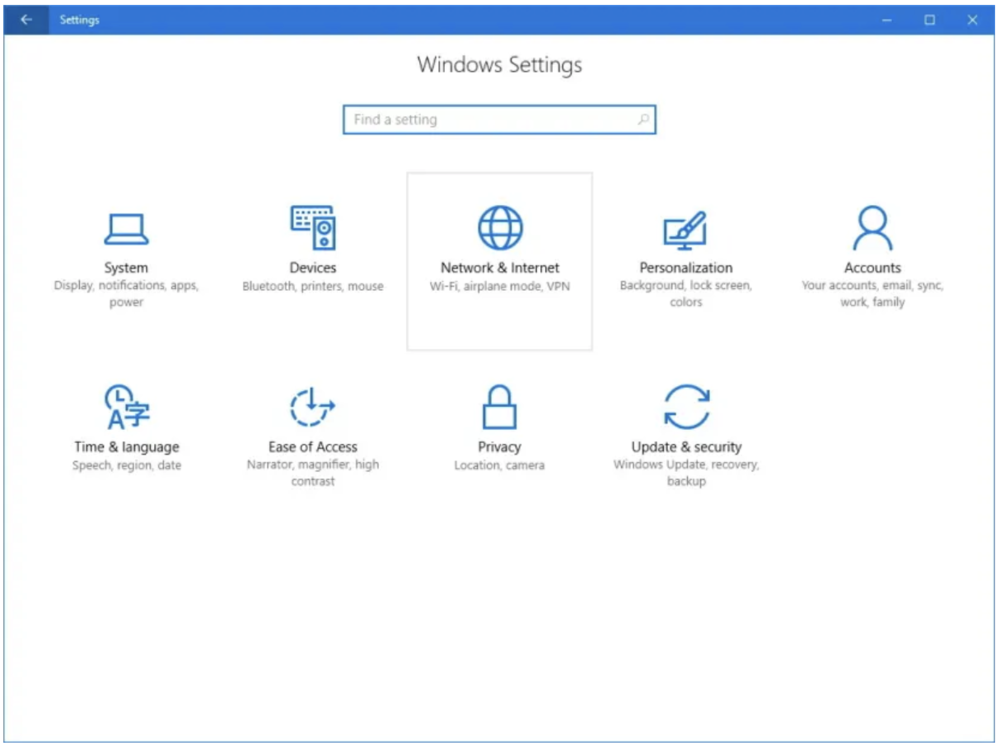The height and width of the screenshot is (746, 1000).
Task: Click the Accounts label
Action: (872, 268)
